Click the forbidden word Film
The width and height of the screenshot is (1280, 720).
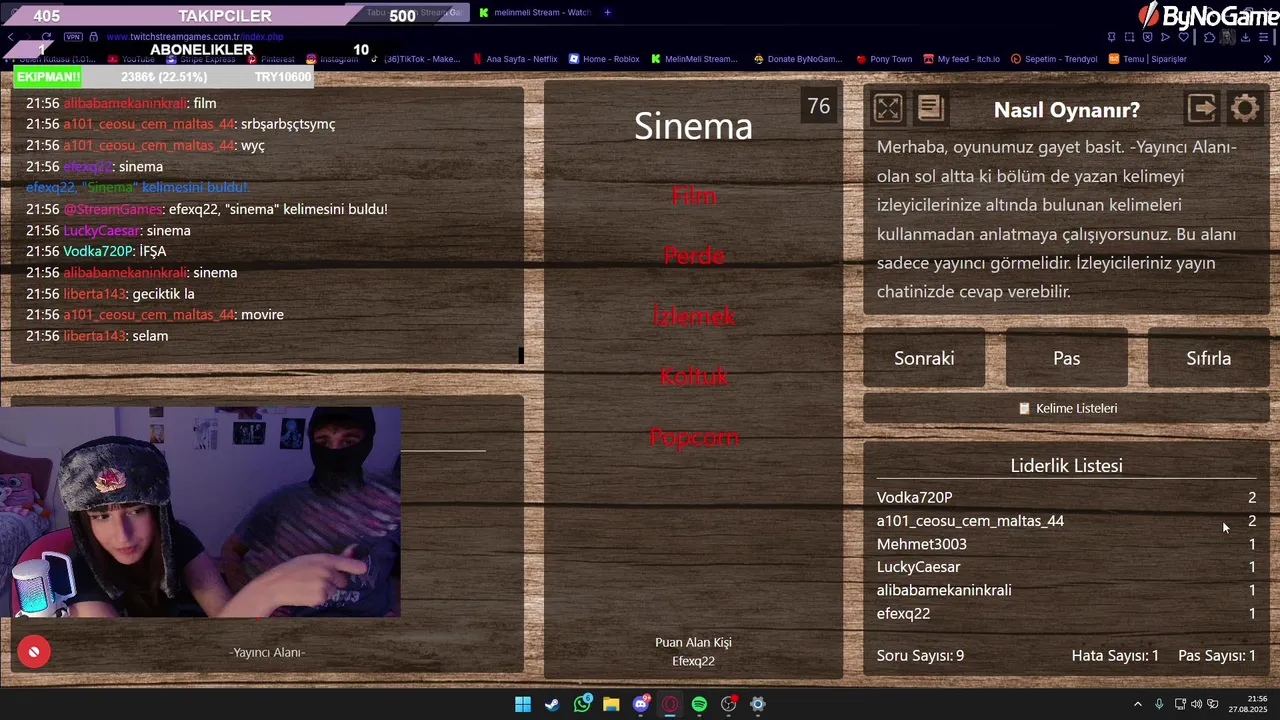[x=693, y=196]
